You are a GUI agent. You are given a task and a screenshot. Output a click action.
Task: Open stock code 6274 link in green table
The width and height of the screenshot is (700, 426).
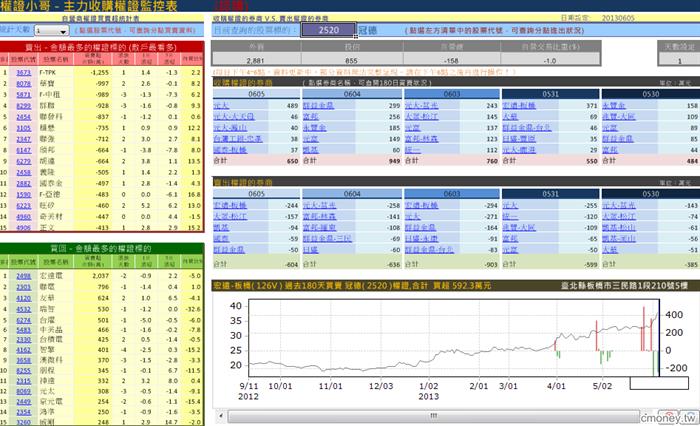[x=24, y=320]
